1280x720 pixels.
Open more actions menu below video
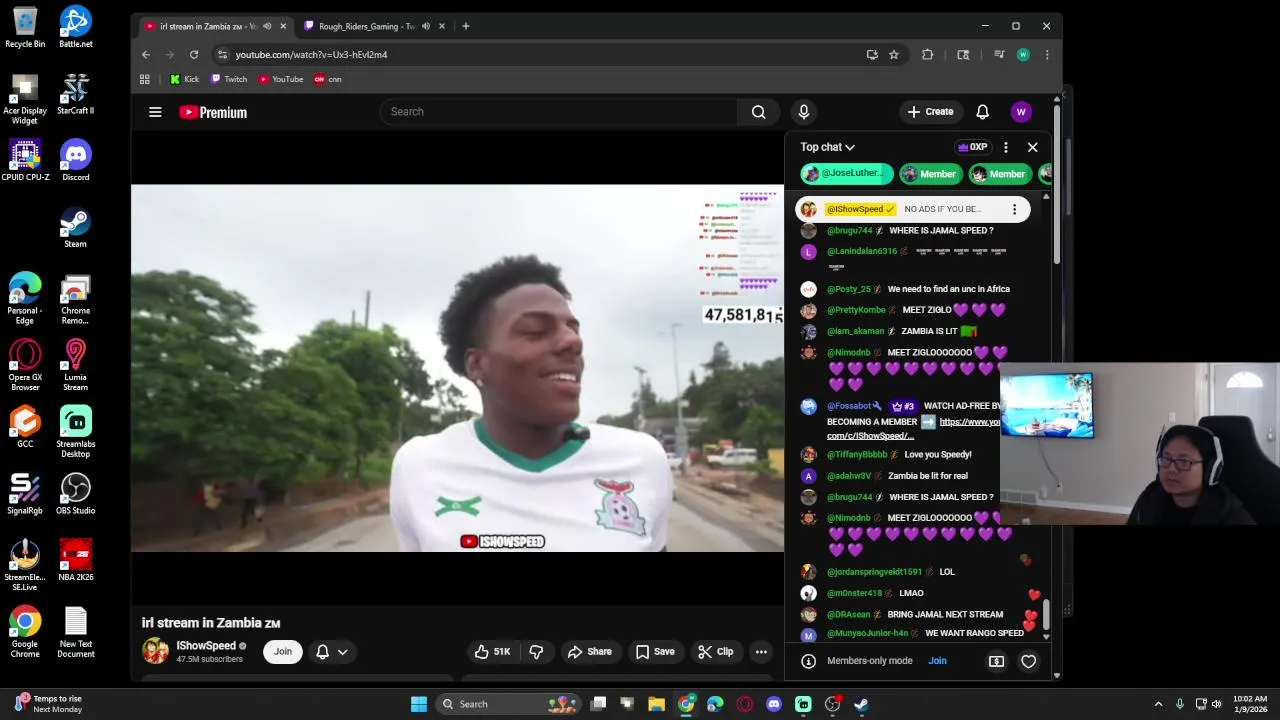click(761, 652)
